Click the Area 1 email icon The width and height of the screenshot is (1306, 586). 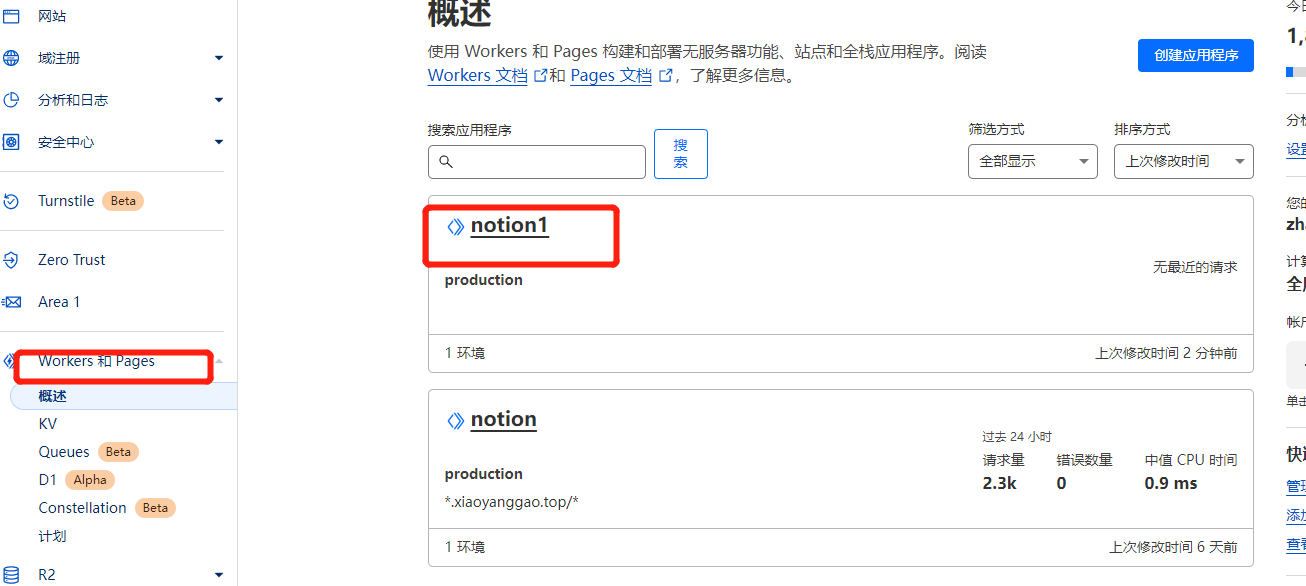(11, 302)
